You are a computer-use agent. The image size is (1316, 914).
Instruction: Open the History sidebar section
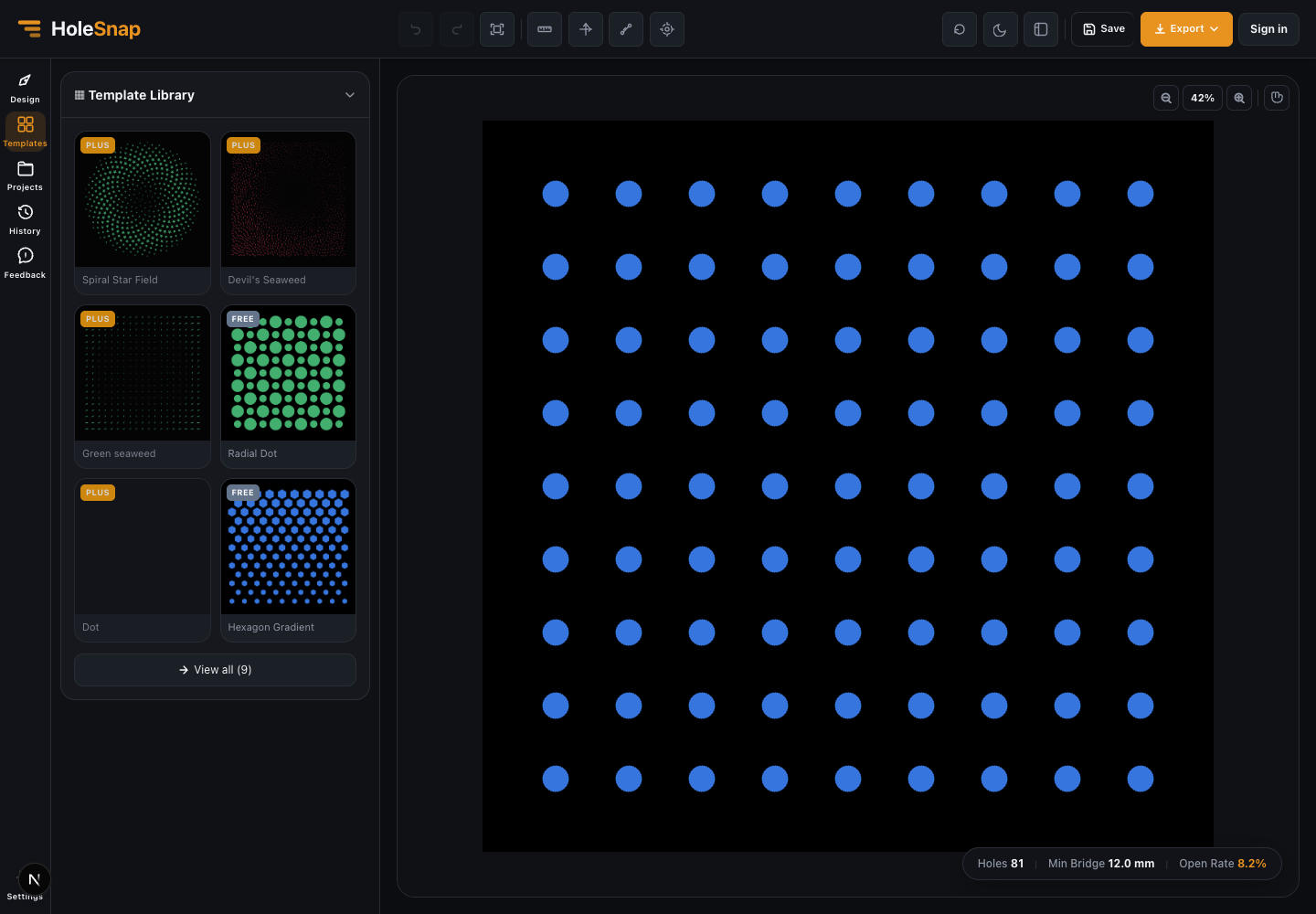26,219
